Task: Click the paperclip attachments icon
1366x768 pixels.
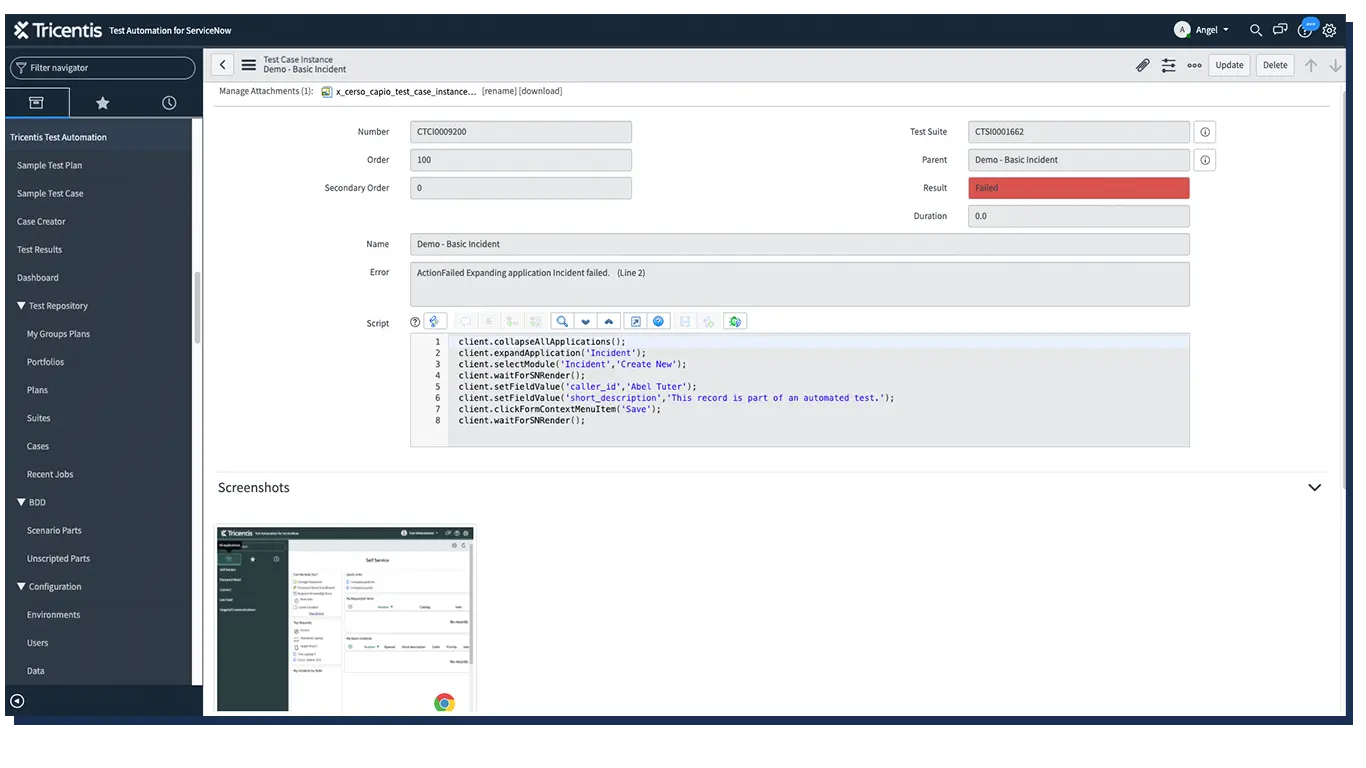Action: 1142,65
